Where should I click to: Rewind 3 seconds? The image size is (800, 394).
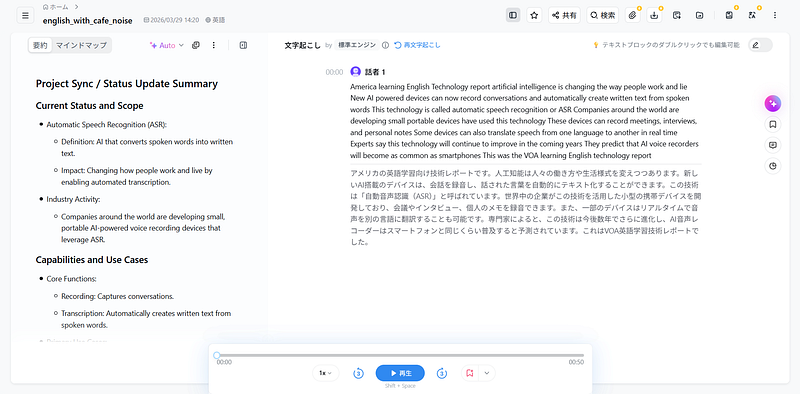[x=358, y=373]
